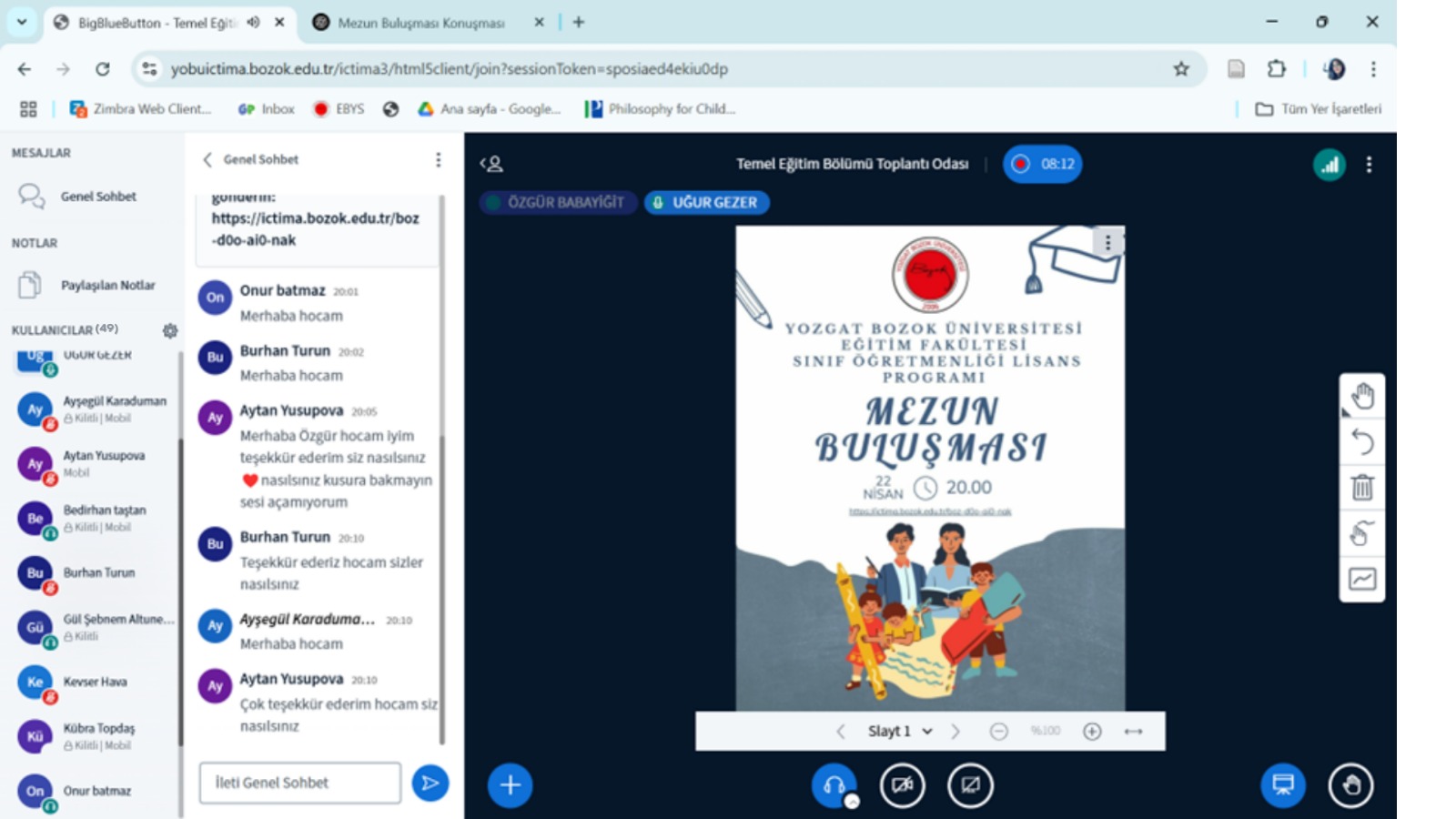Bookmark this page with the star

[x=1181, y=68]
